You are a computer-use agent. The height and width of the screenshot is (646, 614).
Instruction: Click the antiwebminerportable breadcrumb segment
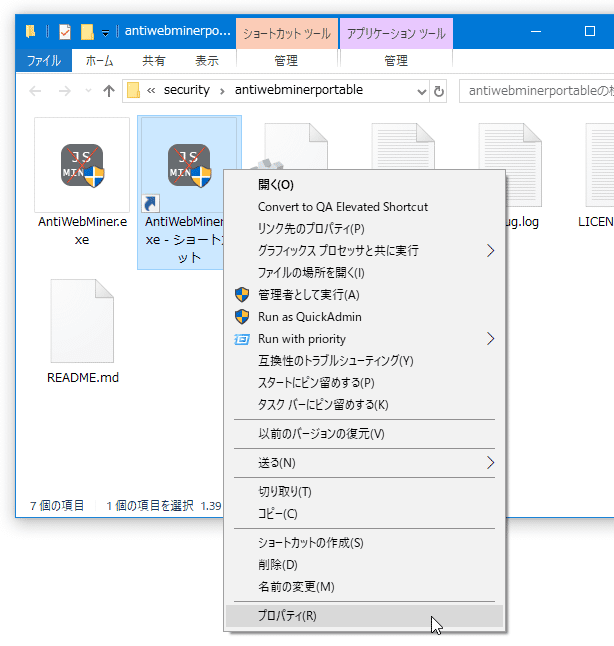coord(299,90)
